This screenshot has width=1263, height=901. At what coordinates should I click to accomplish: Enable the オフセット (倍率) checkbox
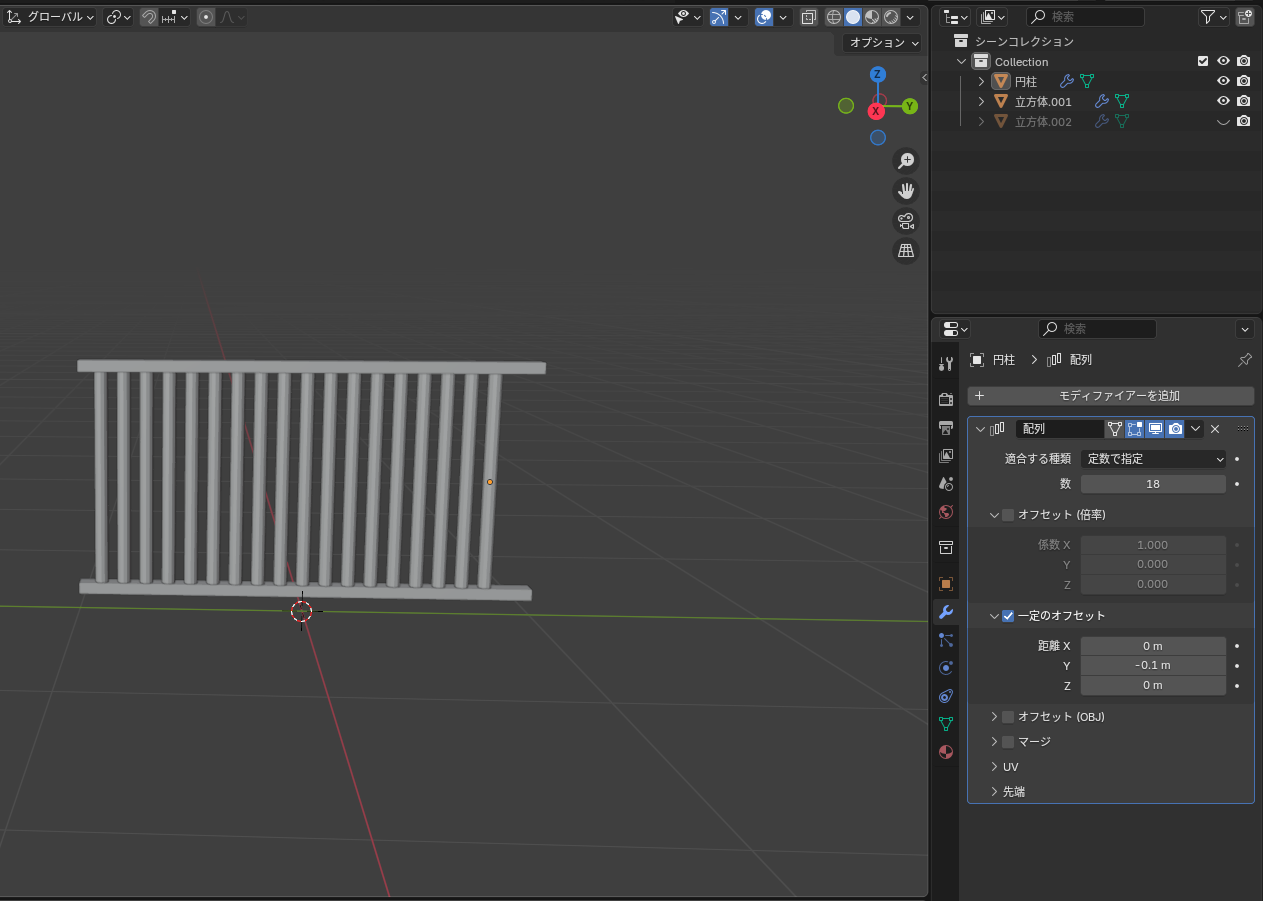click(x=1008, y=515)
